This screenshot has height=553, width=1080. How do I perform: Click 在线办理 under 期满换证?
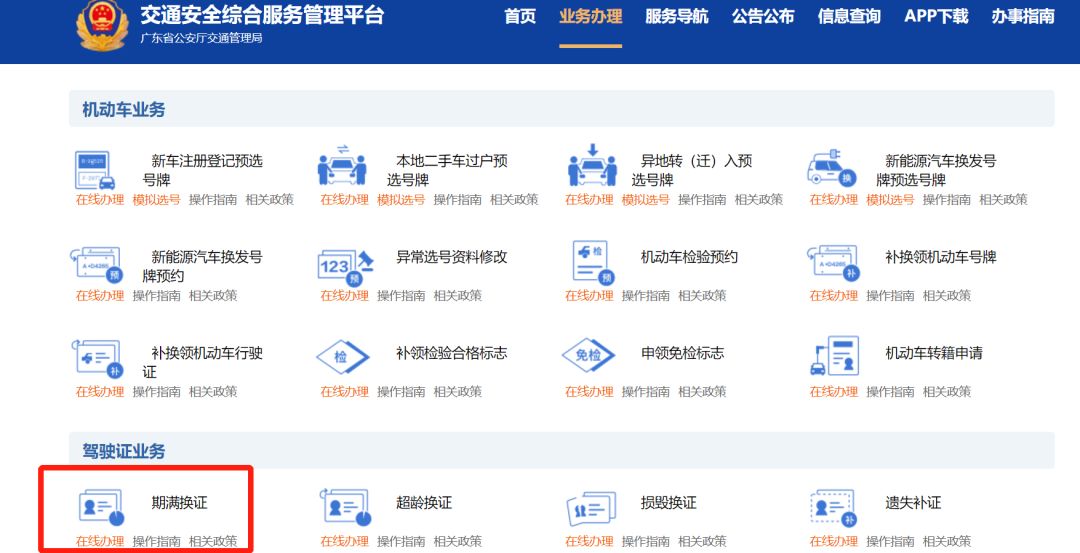100,541
